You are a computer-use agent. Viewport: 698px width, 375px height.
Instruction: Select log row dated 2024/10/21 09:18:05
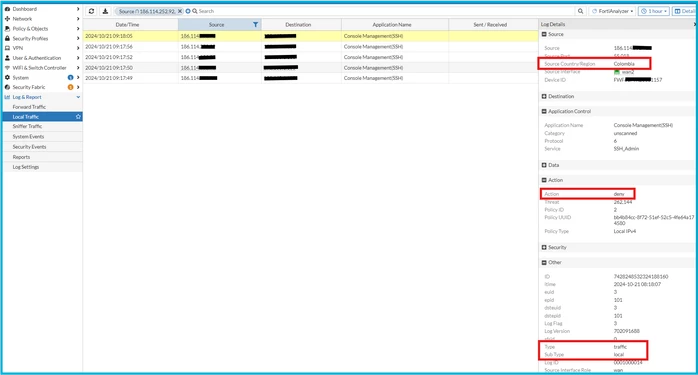pyautogui.click(x=311, y=36)
